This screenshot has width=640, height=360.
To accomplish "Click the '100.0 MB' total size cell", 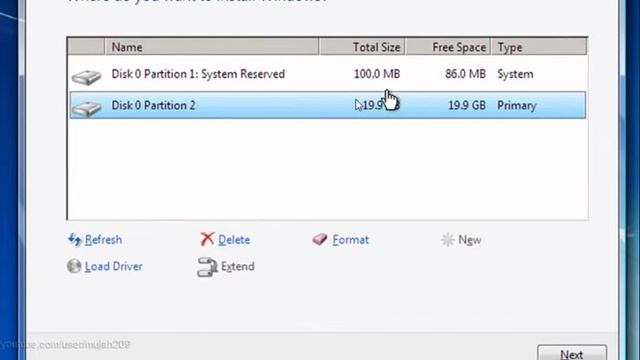I will [377, 74].
